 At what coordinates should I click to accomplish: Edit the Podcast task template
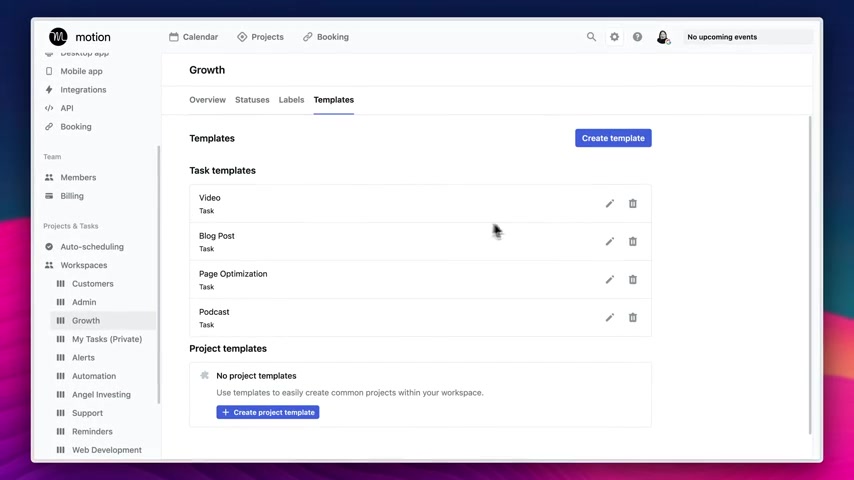609,317
